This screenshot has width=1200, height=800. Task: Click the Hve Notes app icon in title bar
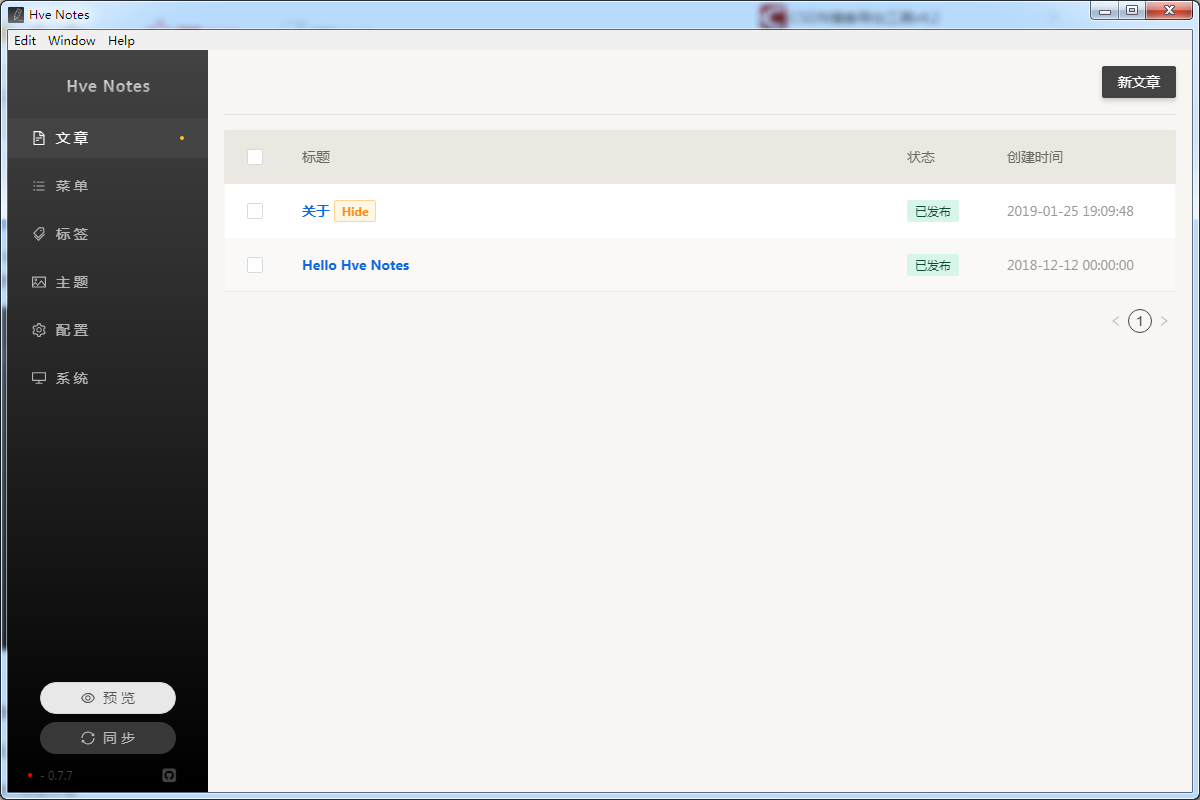(x=17, y=14)
